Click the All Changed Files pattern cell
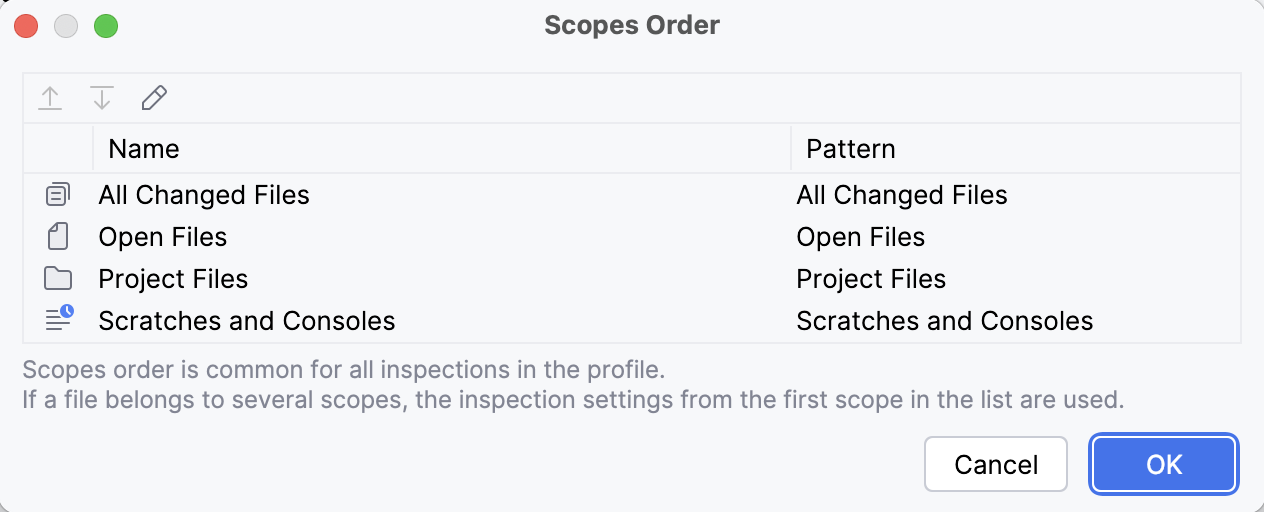The height and width of the screenshot is (512, 1264). pyautogui.click(x=902, y=195)
